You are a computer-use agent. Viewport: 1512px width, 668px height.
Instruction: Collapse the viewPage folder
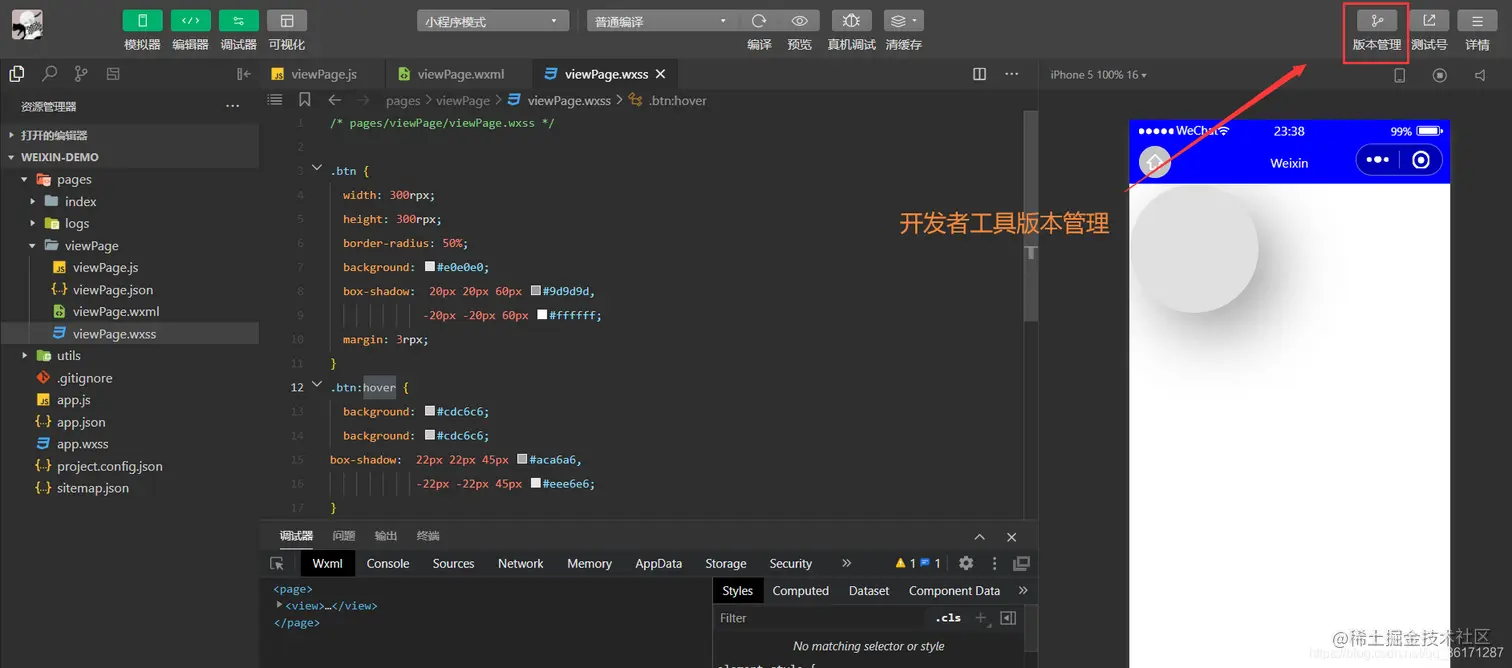(33, 246)
